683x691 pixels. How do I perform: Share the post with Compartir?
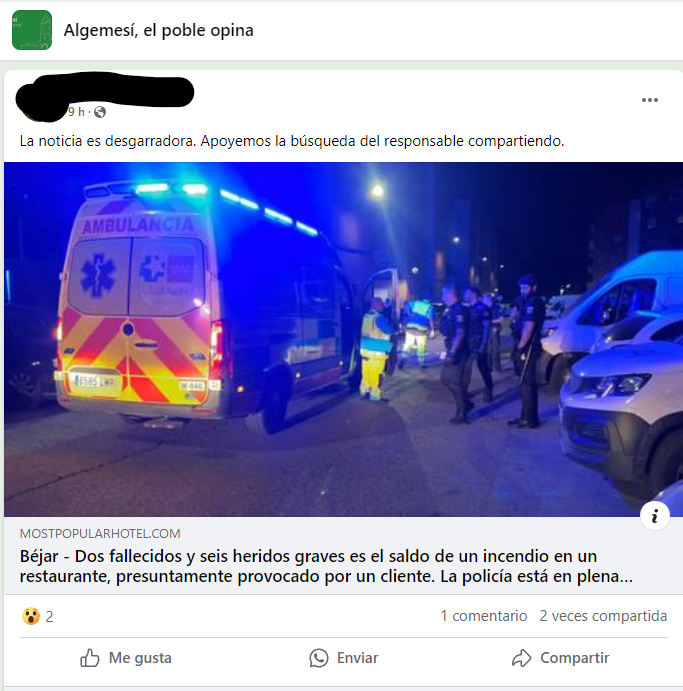tap(561, 658)
